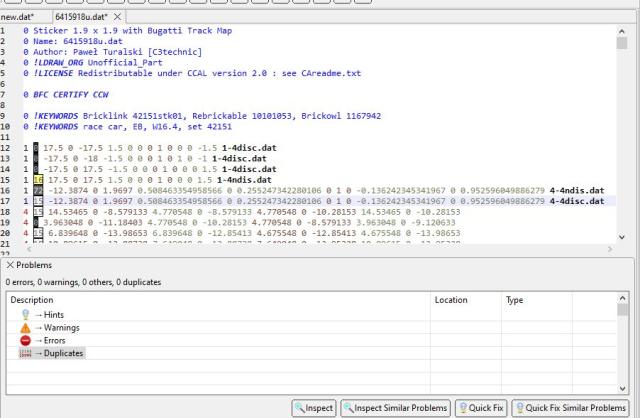Viewport: 640px width, 418px height.
Task: Select the 6415918u.dat tab
Action: [81, 17]
